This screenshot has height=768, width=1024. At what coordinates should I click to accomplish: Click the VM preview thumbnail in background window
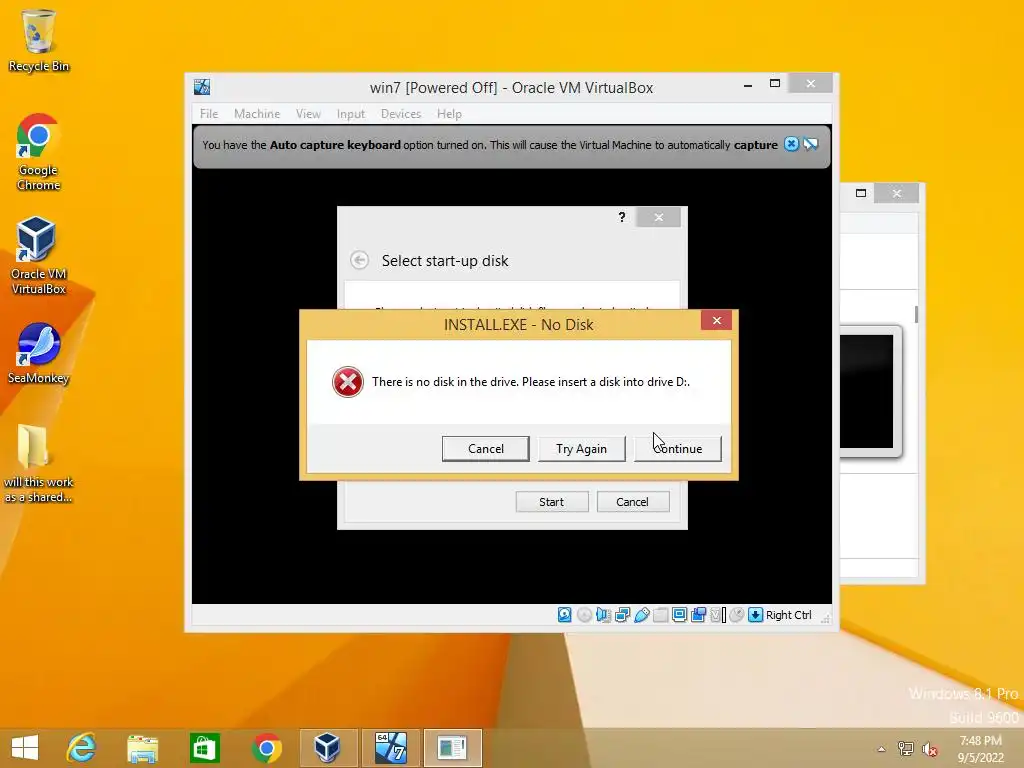tap(870, 391)
